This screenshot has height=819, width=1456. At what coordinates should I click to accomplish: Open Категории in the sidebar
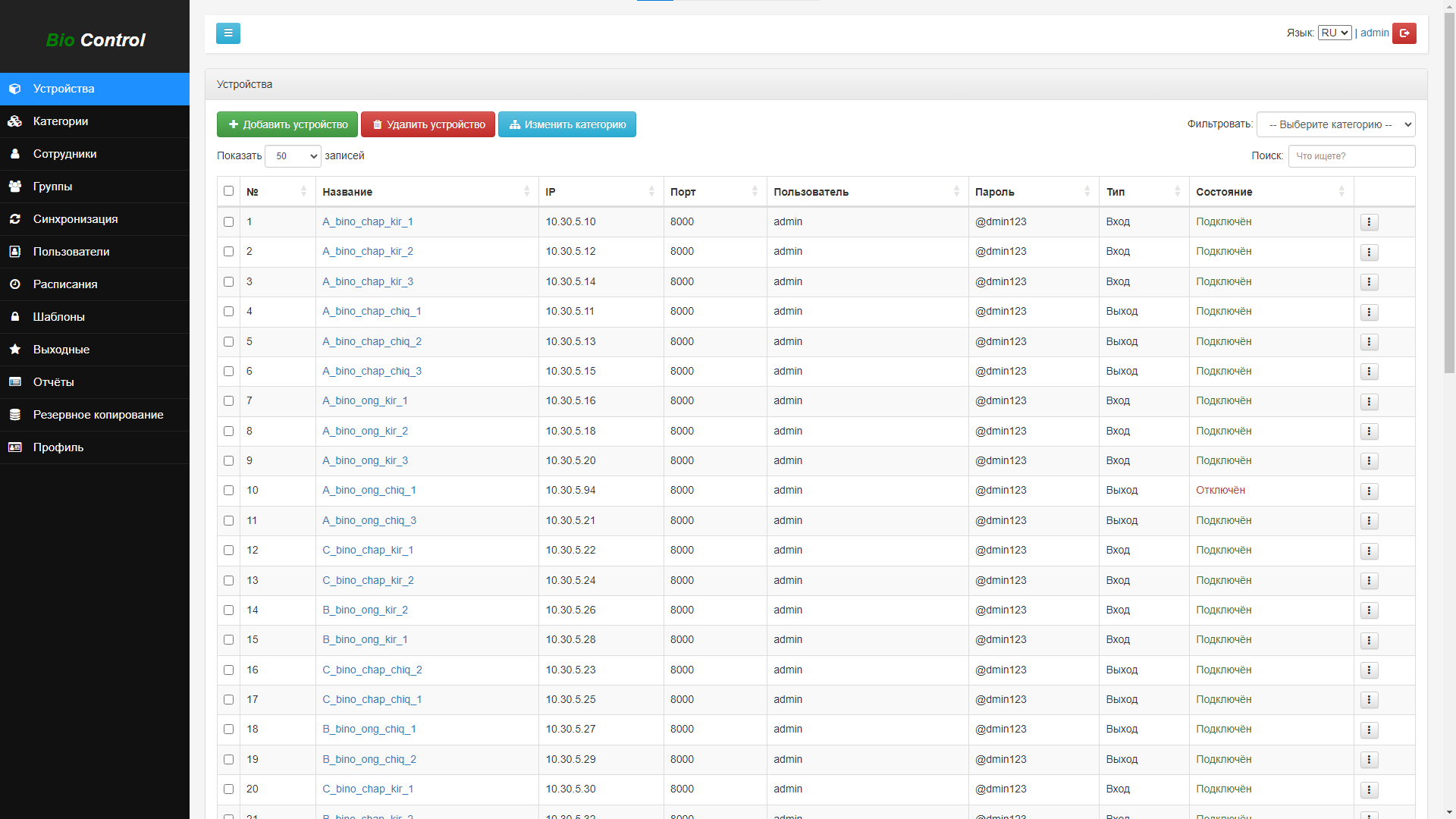(95, 121)
